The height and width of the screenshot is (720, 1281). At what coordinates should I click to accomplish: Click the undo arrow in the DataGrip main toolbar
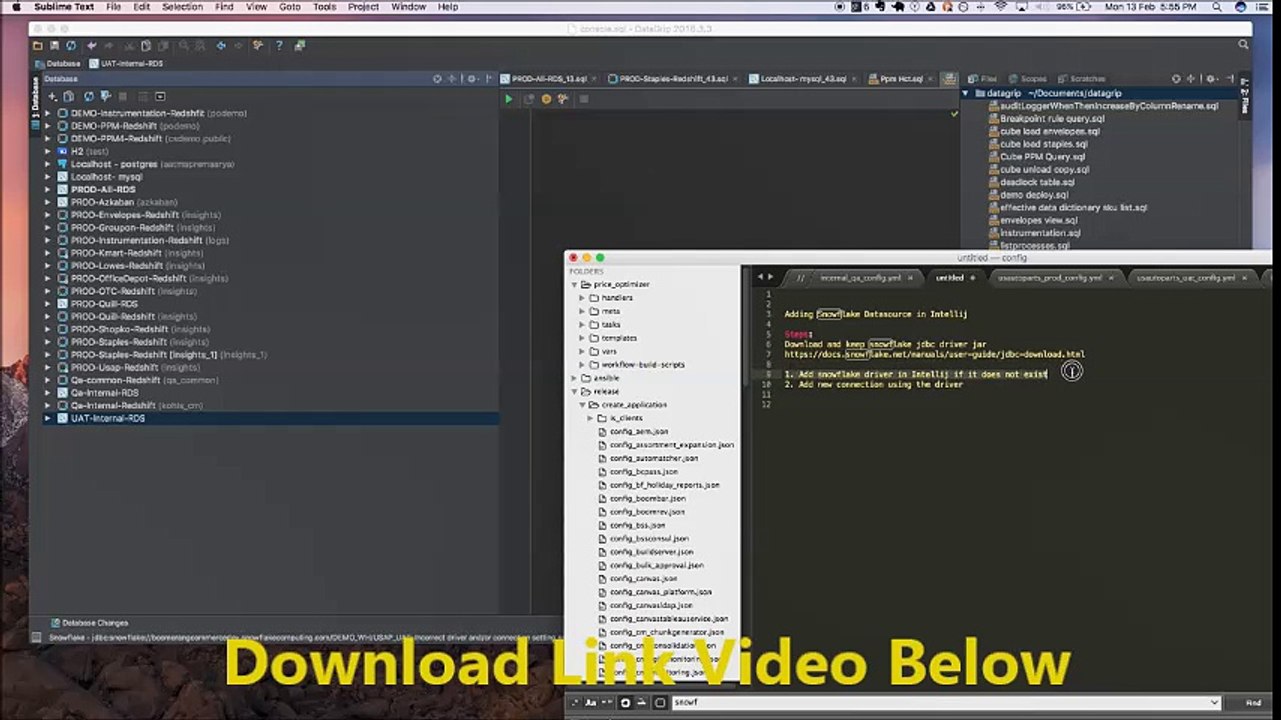tap(91, 45)
